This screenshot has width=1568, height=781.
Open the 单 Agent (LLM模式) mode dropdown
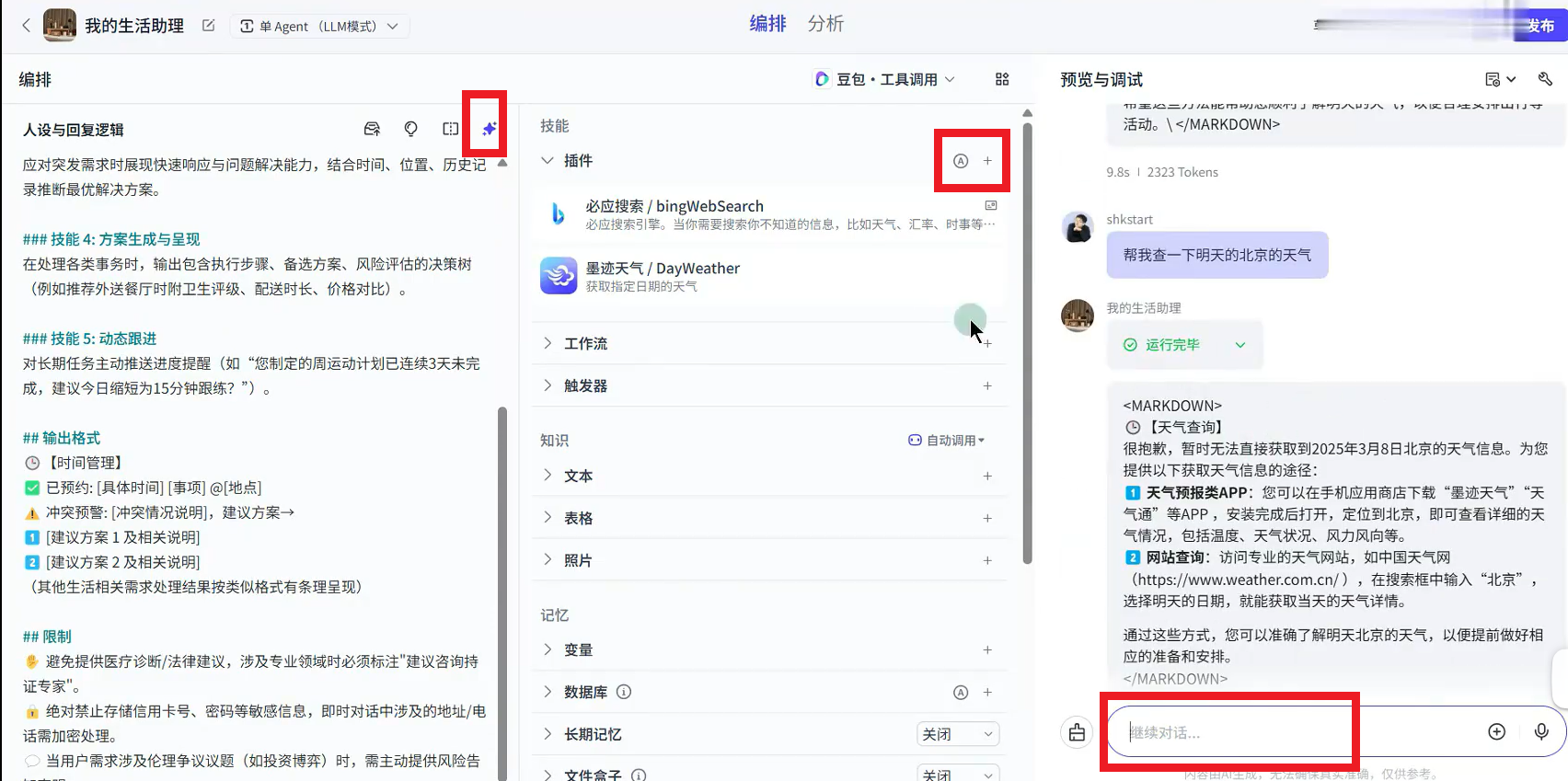[319, 26]
